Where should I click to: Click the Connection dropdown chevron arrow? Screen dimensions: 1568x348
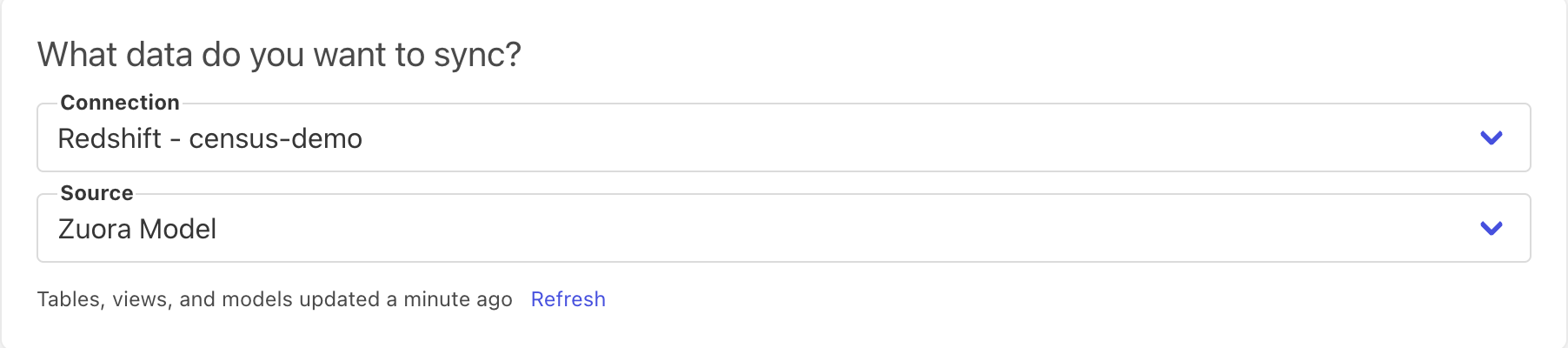coord(1491,138)
